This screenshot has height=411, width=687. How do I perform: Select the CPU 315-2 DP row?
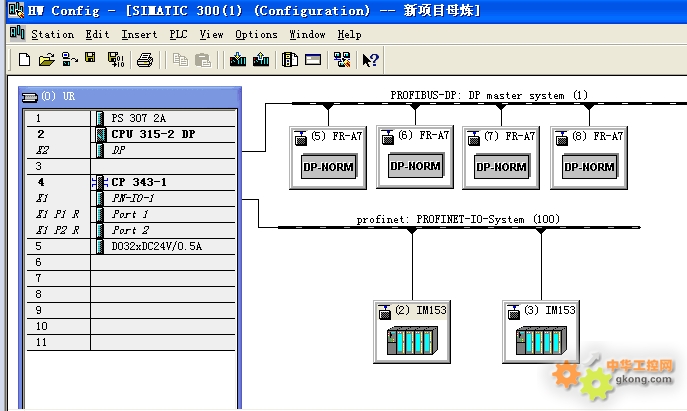(131, 134)
